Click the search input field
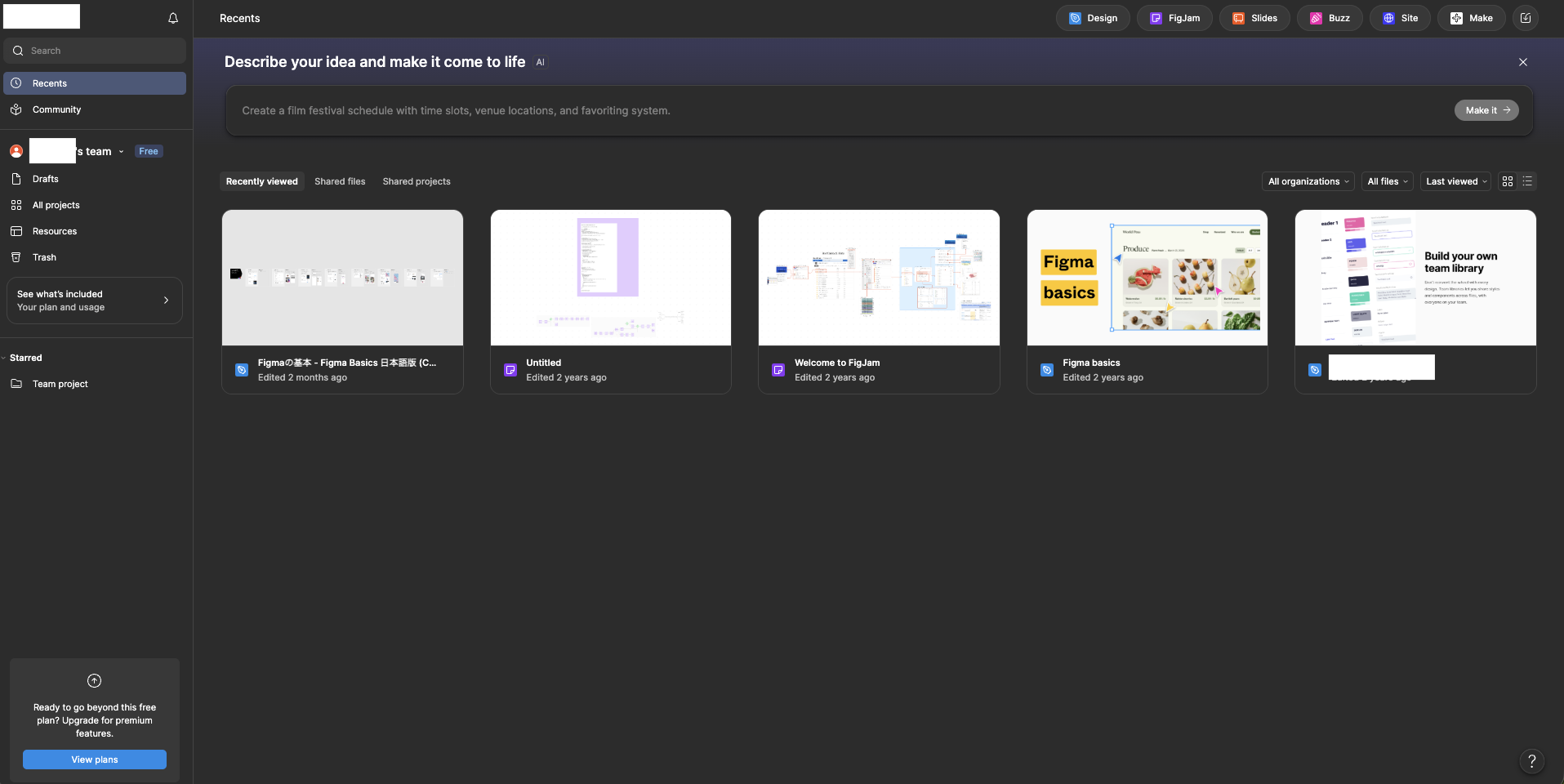 coord(95,51)
